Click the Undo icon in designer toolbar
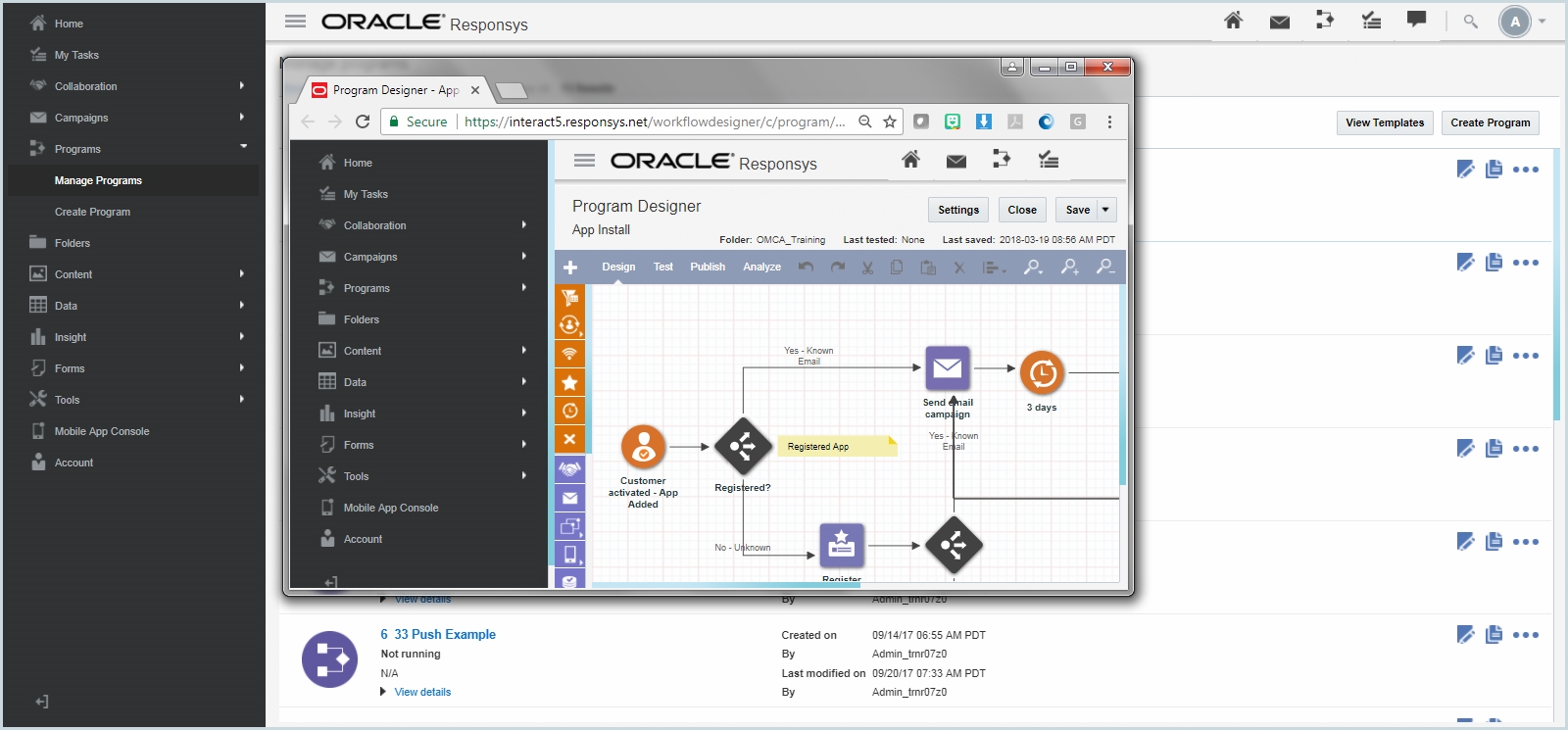This screenshot has width=1568, height=730. coord(806,267)
